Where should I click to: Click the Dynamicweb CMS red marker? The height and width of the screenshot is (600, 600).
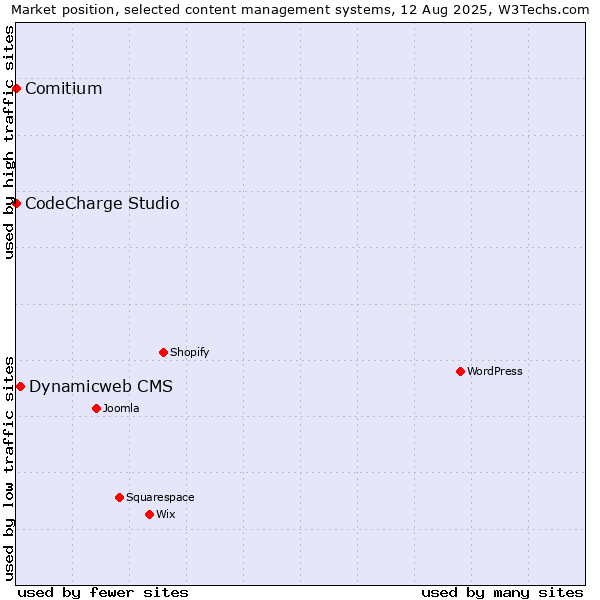(x=20, y=386)
